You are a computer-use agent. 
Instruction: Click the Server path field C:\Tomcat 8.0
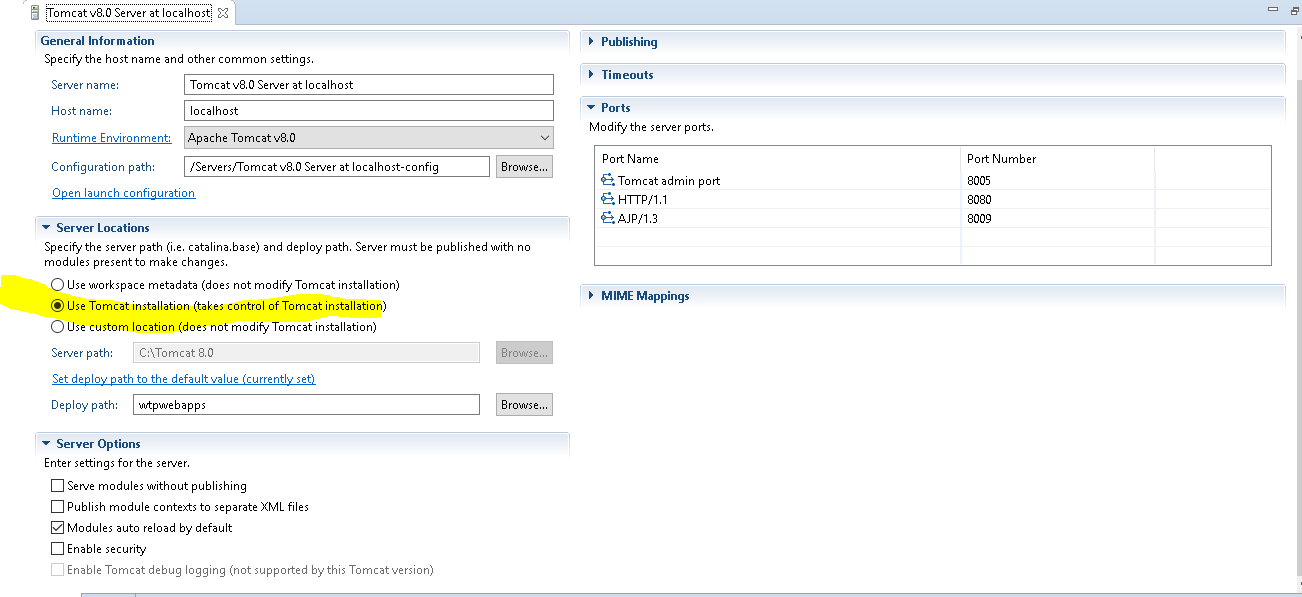(x=306, y=353)
